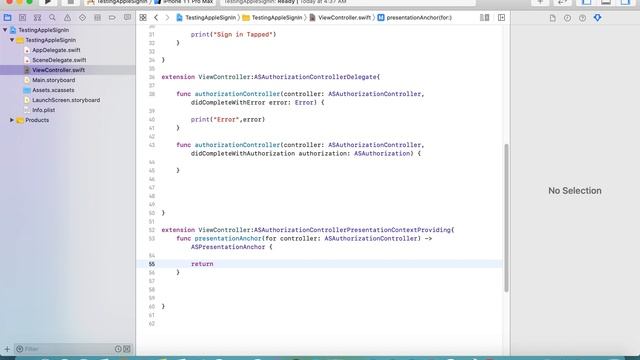Screen dimensions: 640x360
Task: Open the Project navigator folder icon
Action: tap(7, 18)
